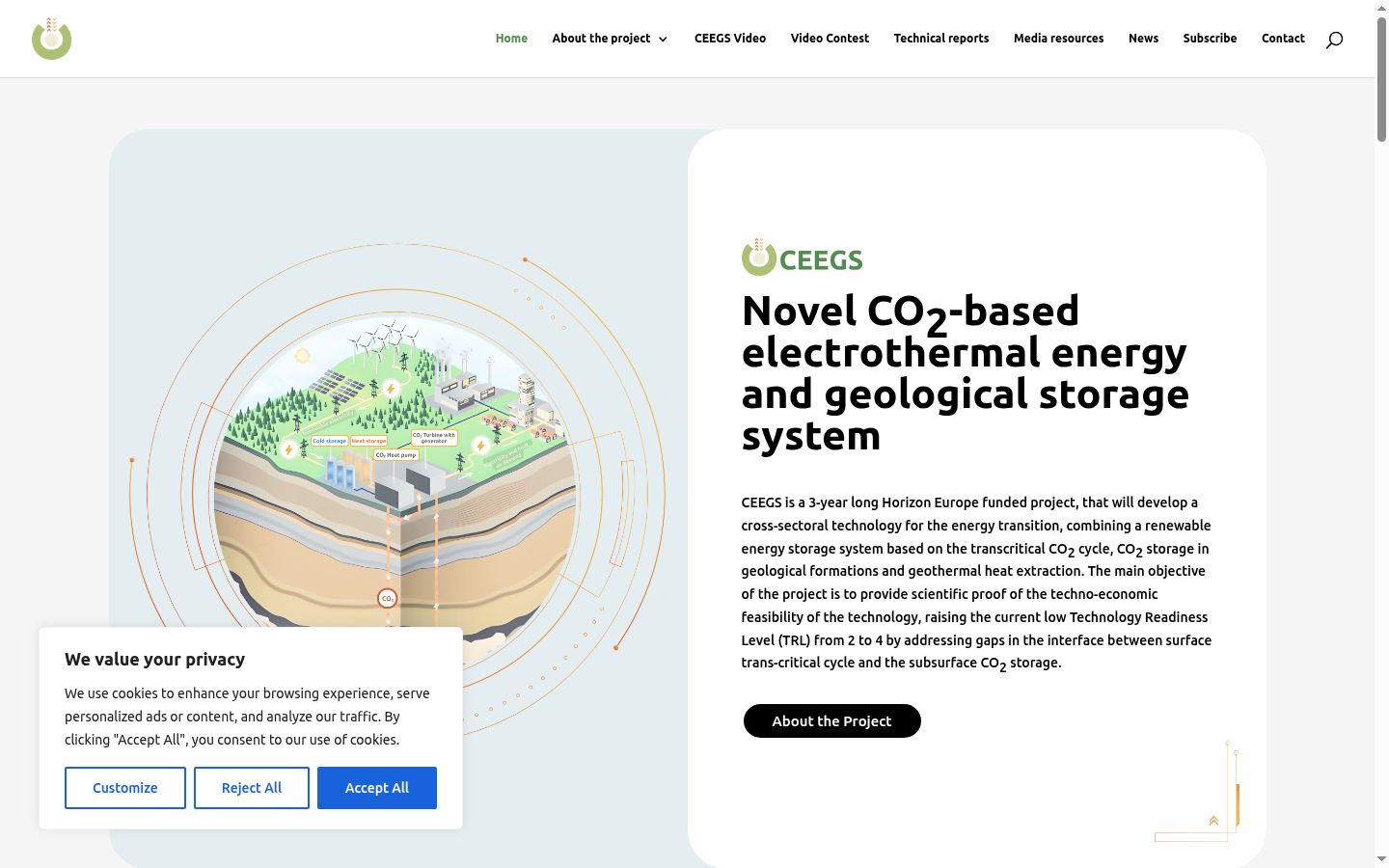This screenshot has width=1389, height=868.
Task: Select the News menu item
Action: point(1143,39)
